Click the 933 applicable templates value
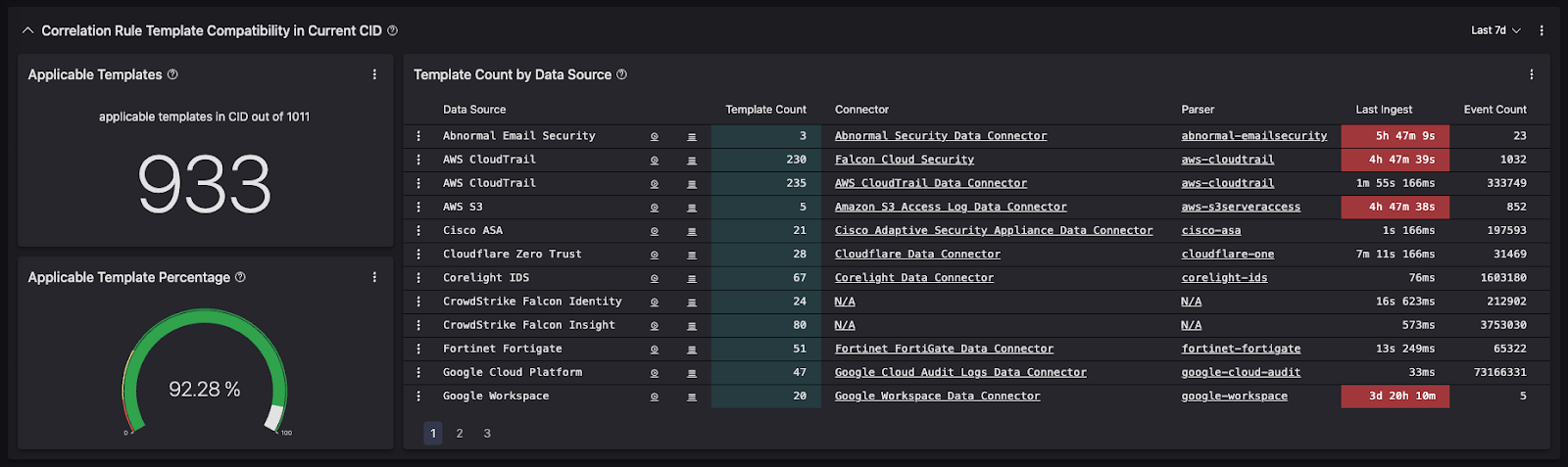Screen dimensions: 1568x467 (205, 184)
